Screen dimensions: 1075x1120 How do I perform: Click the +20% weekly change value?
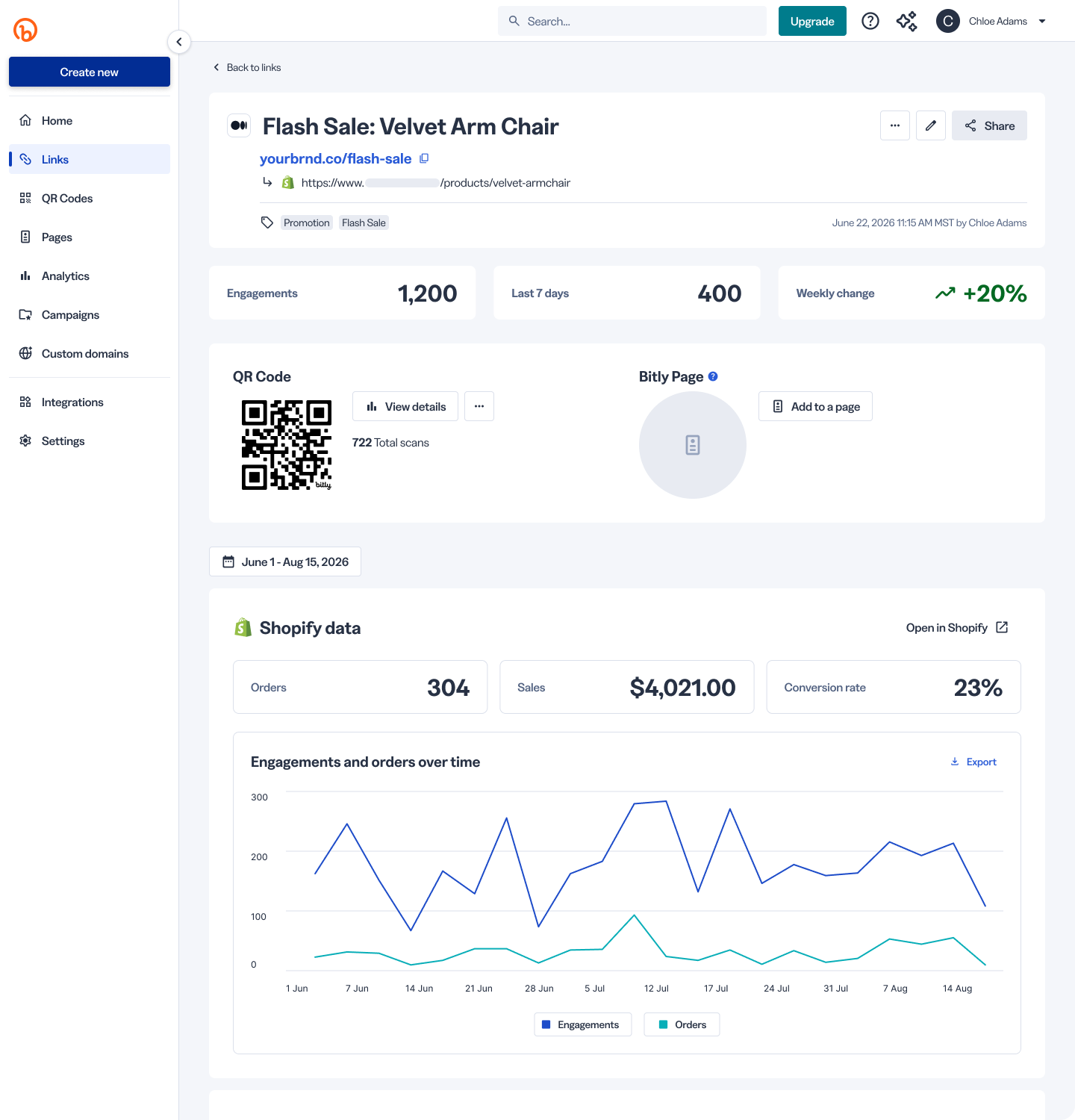tap(995, 293)
